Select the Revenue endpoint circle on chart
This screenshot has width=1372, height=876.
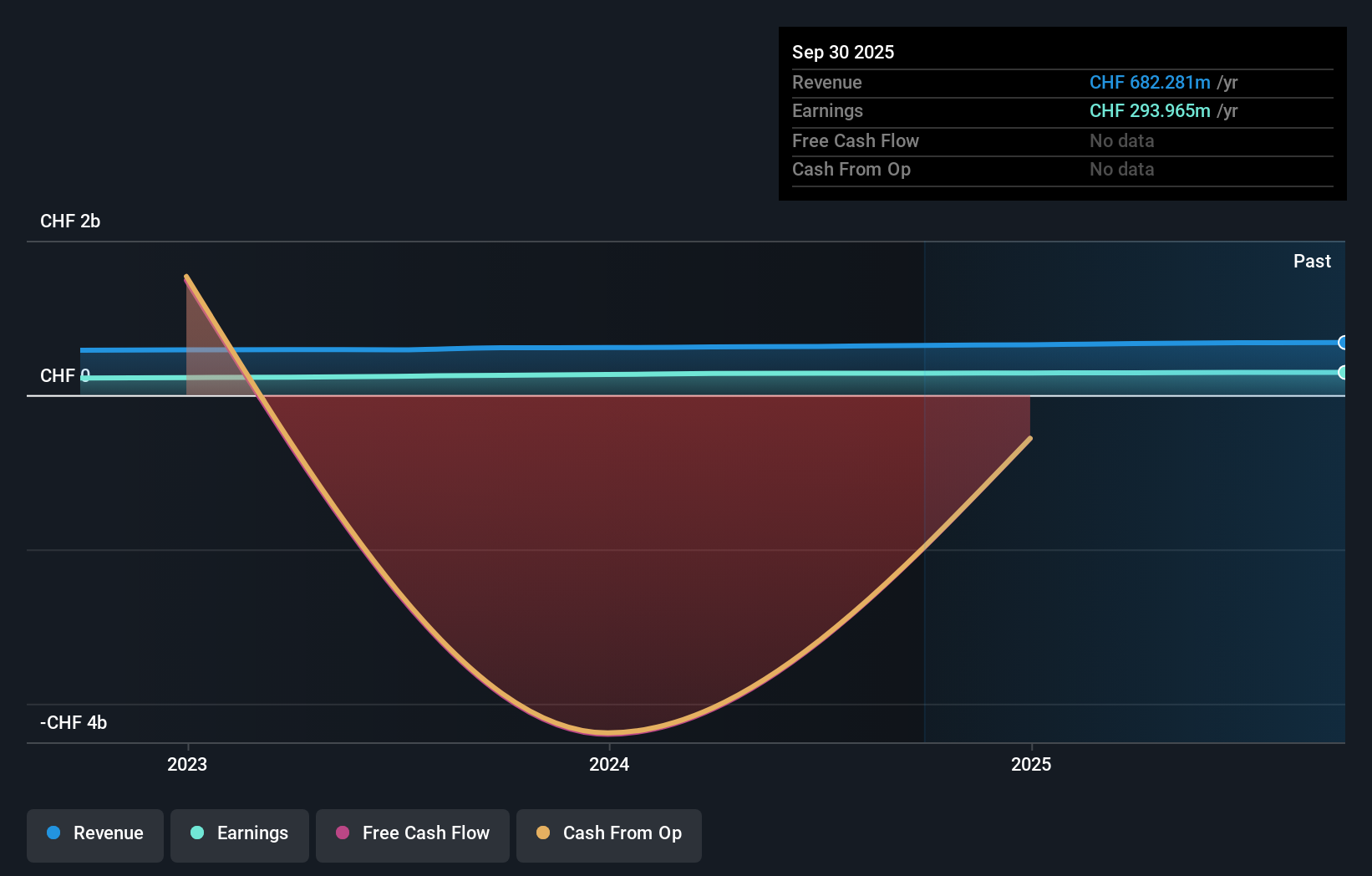(1344, 344)
